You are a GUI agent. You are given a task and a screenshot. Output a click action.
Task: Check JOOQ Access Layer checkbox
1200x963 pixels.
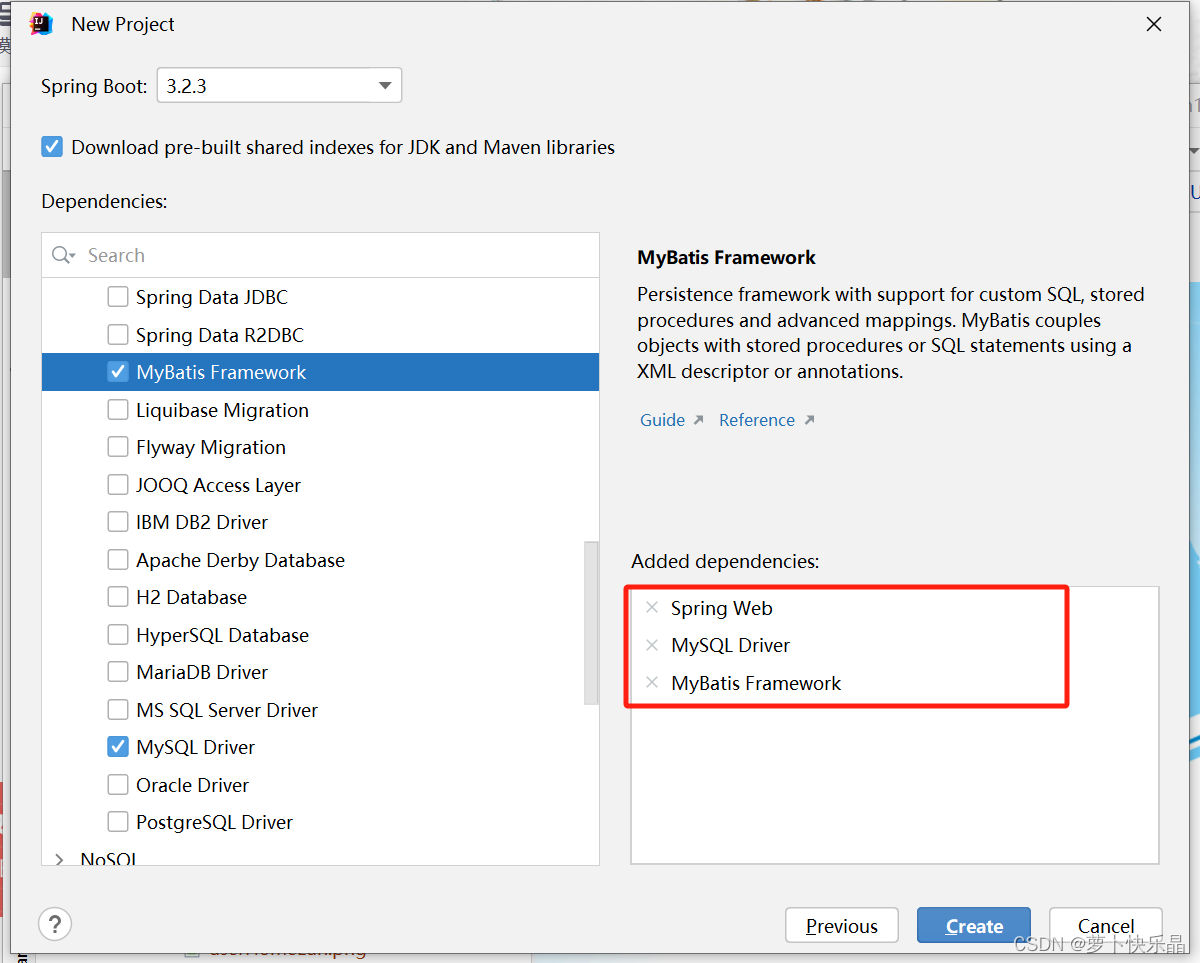coord(118,485)
